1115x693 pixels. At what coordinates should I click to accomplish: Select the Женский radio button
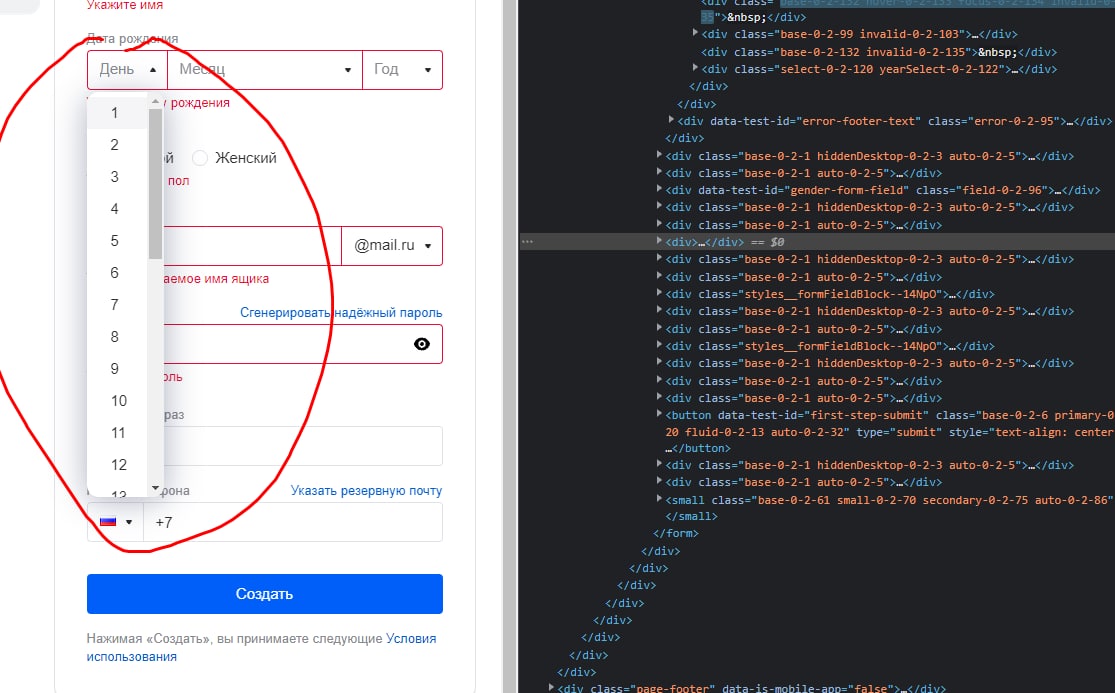(x=200, y=158)
